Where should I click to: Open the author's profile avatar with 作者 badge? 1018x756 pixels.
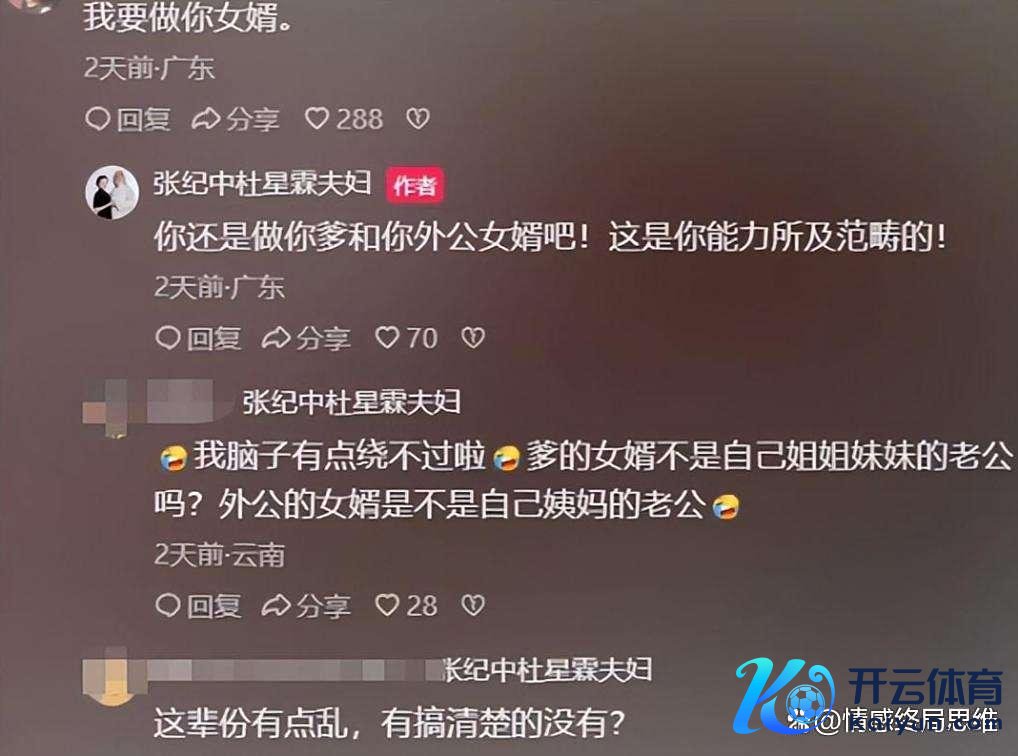(x=112, y=192)
